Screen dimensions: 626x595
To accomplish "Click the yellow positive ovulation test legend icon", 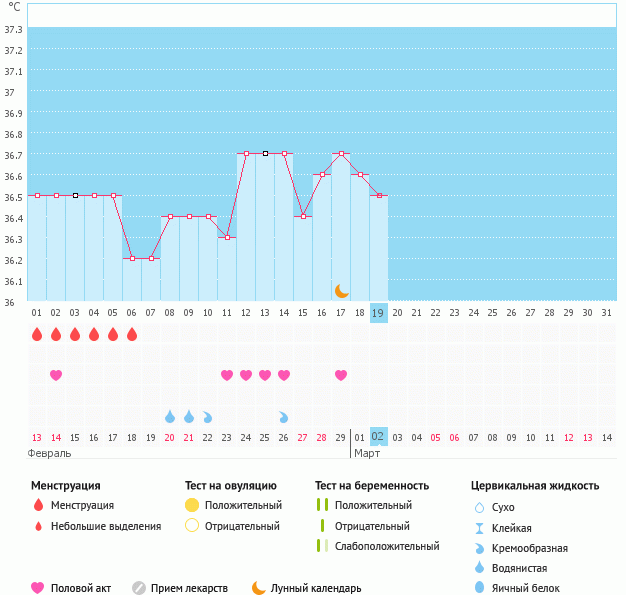I will click(x=192, y=505).
